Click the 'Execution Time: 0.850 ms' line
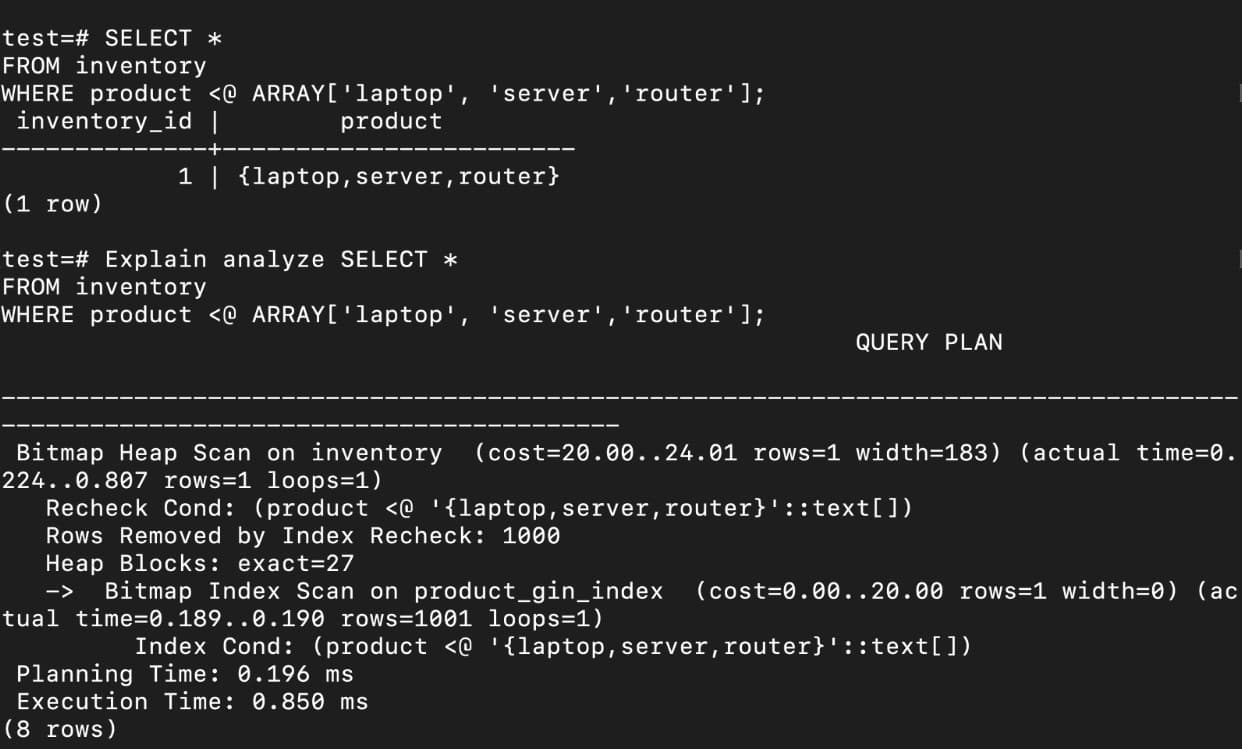1242x749 pixels. pos(192,702)
